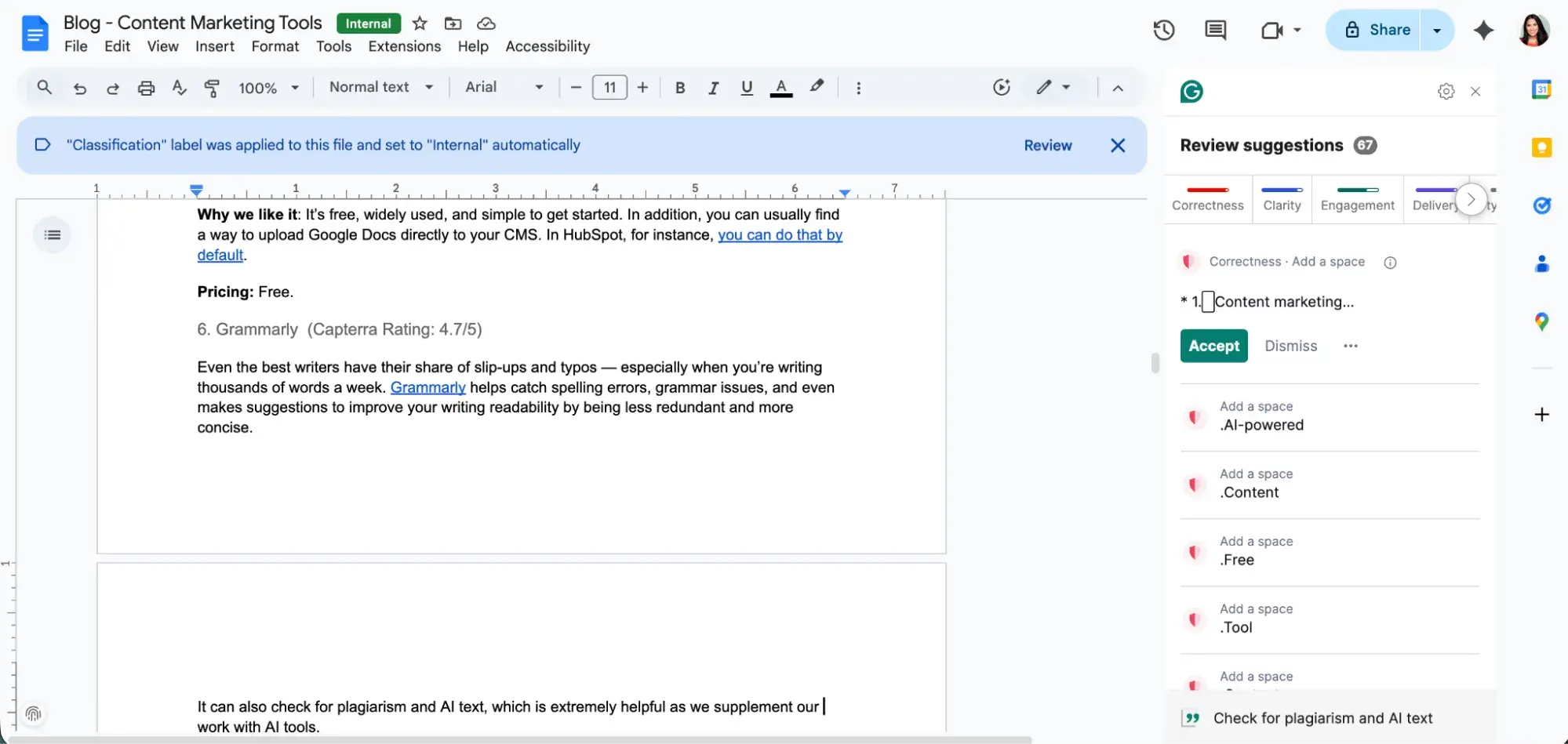Open the Grammarly settings gear
1568x744 pixels.
pos(1446,91)
